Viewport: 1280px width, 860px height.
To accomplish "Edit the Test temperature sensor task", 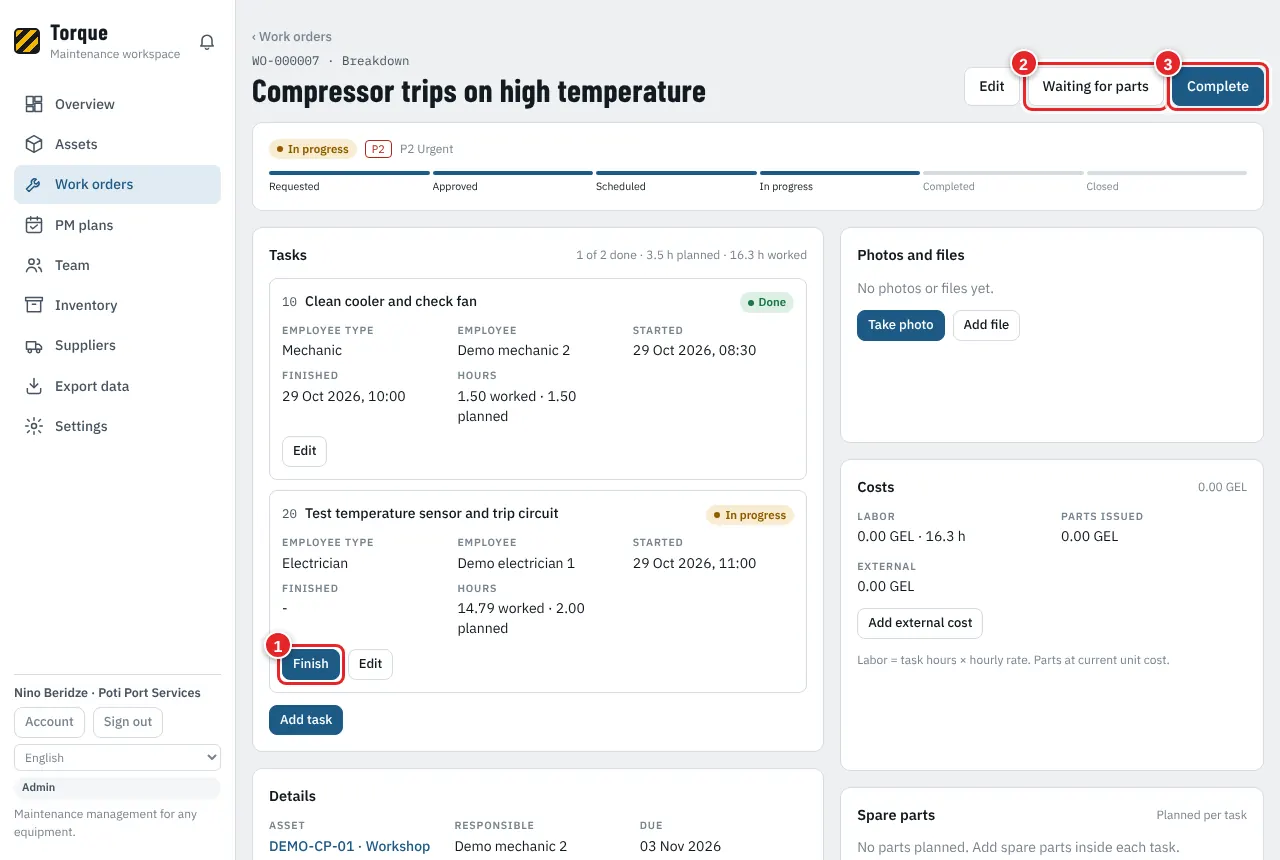I will pos(370,664).
